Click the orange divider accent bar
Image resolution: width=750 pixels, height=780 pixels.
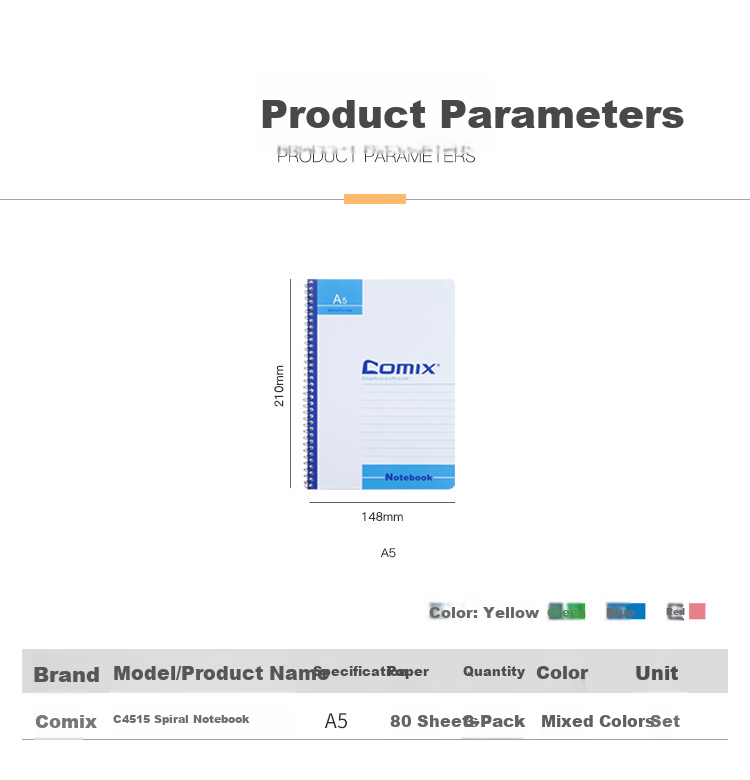(375, 199)
